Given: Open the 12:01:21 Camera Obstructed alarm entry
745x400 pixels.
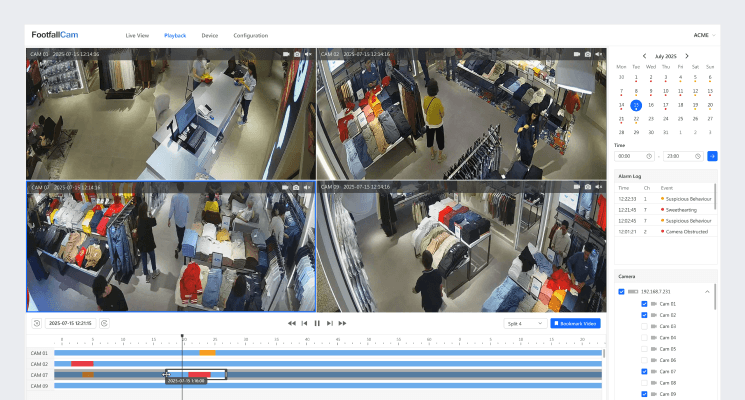Looking at the screenshot, I should point(665,231).
